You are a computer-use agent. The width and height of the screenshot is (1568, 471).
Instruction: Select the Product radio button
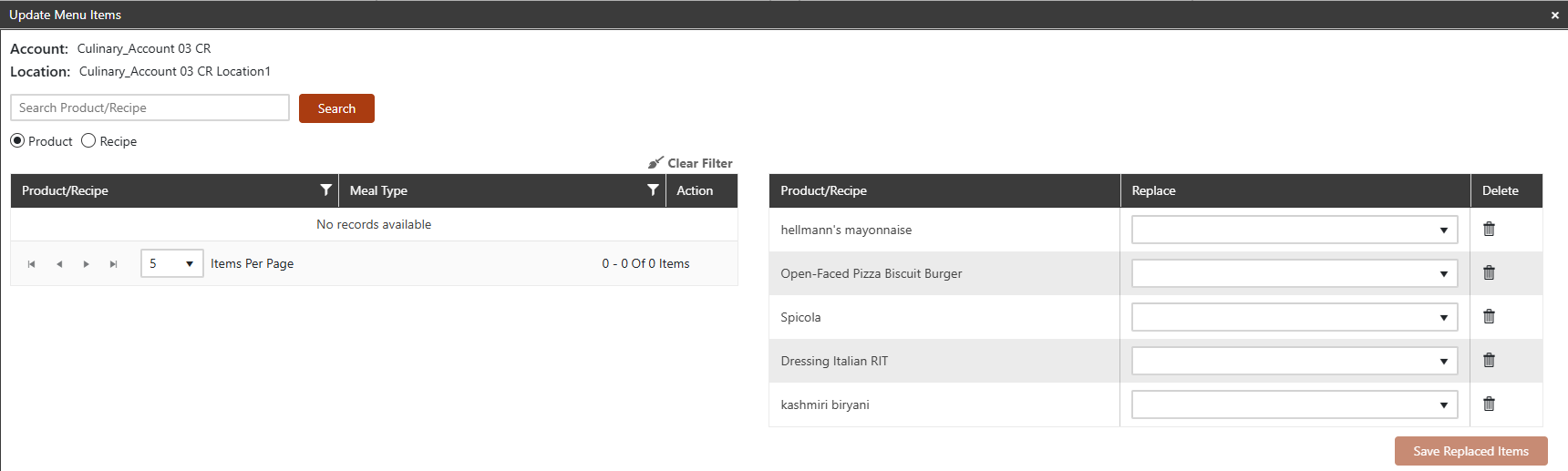17,140
